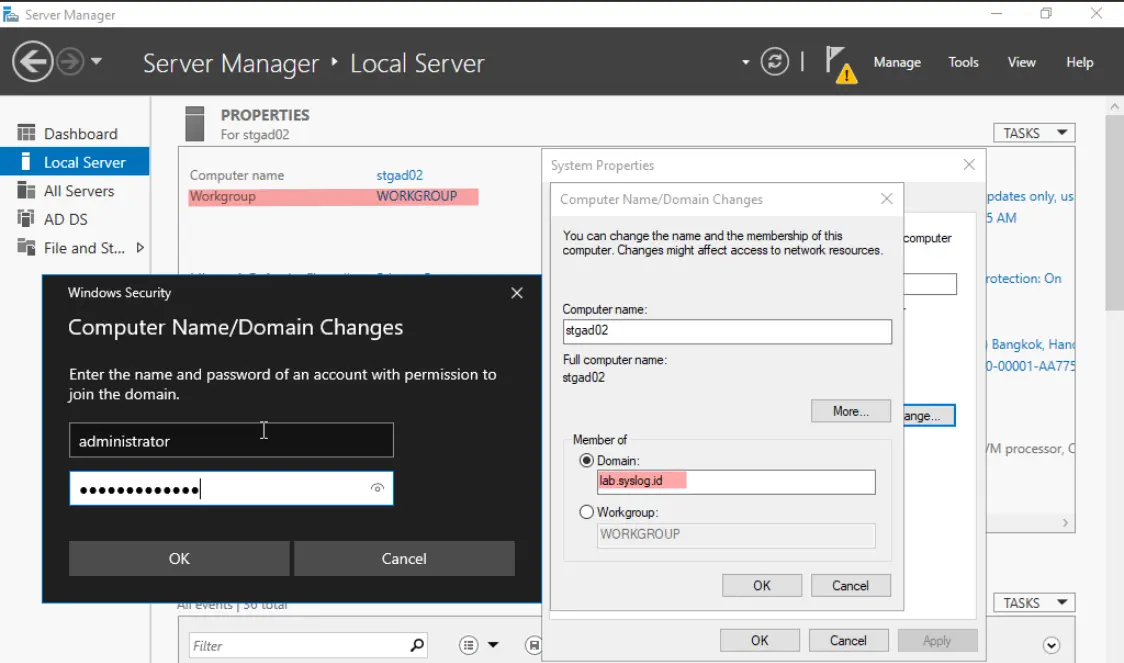Click the events Filter search box
1124x663 pixels.
coord(308,646)
